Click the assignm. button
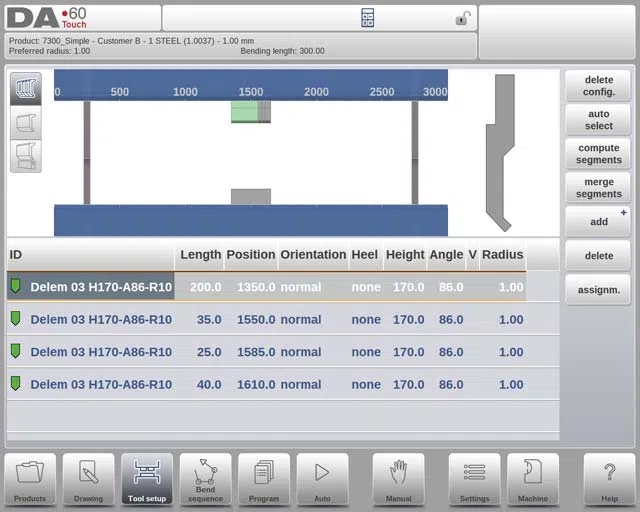 tap(598, 290)
